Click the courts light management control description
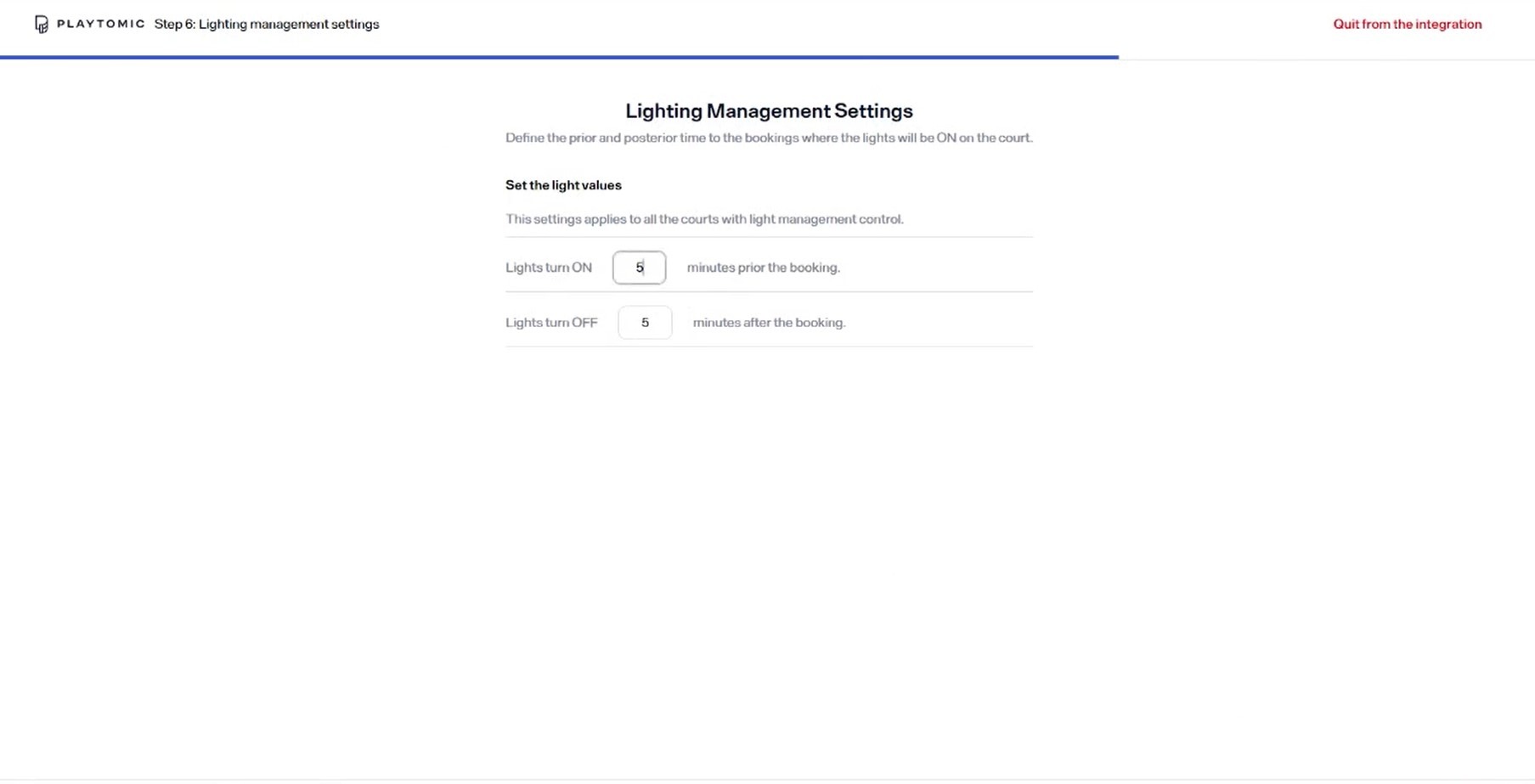 (704, 218)
